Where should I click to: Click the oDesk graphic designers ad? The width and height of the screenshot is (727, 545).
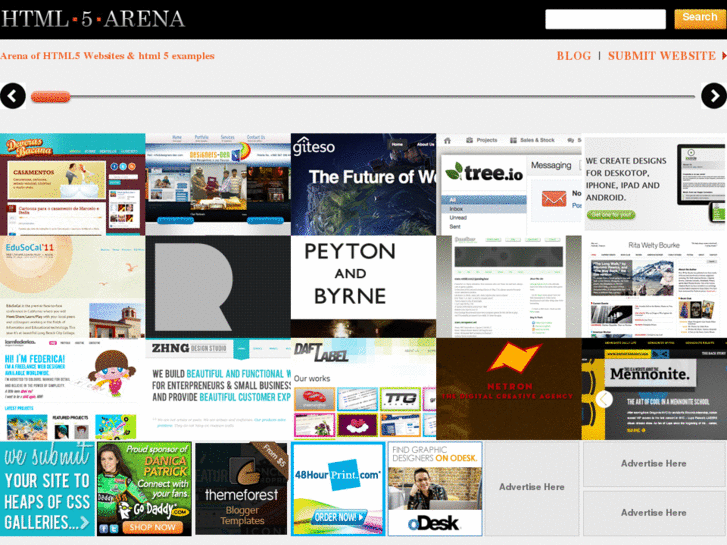435,488
